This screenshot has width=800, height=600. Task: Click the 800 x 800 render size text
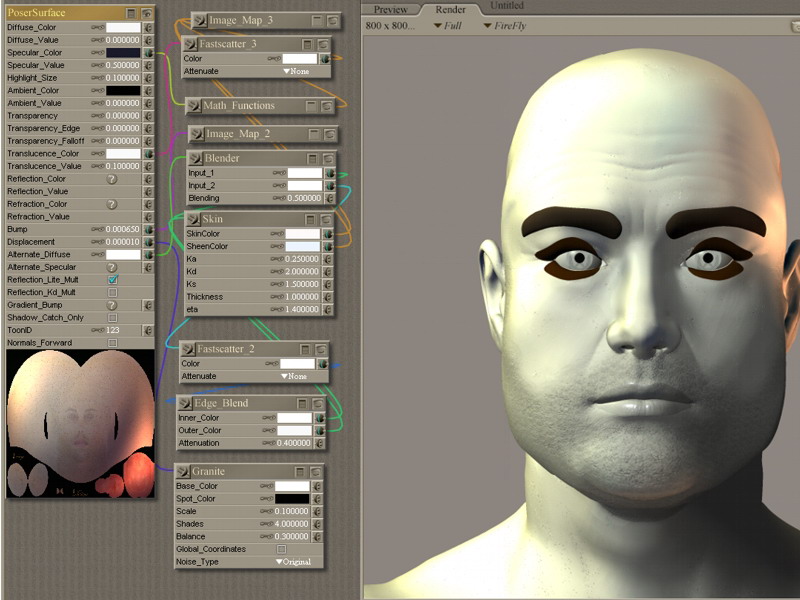(x=390, y=25)
